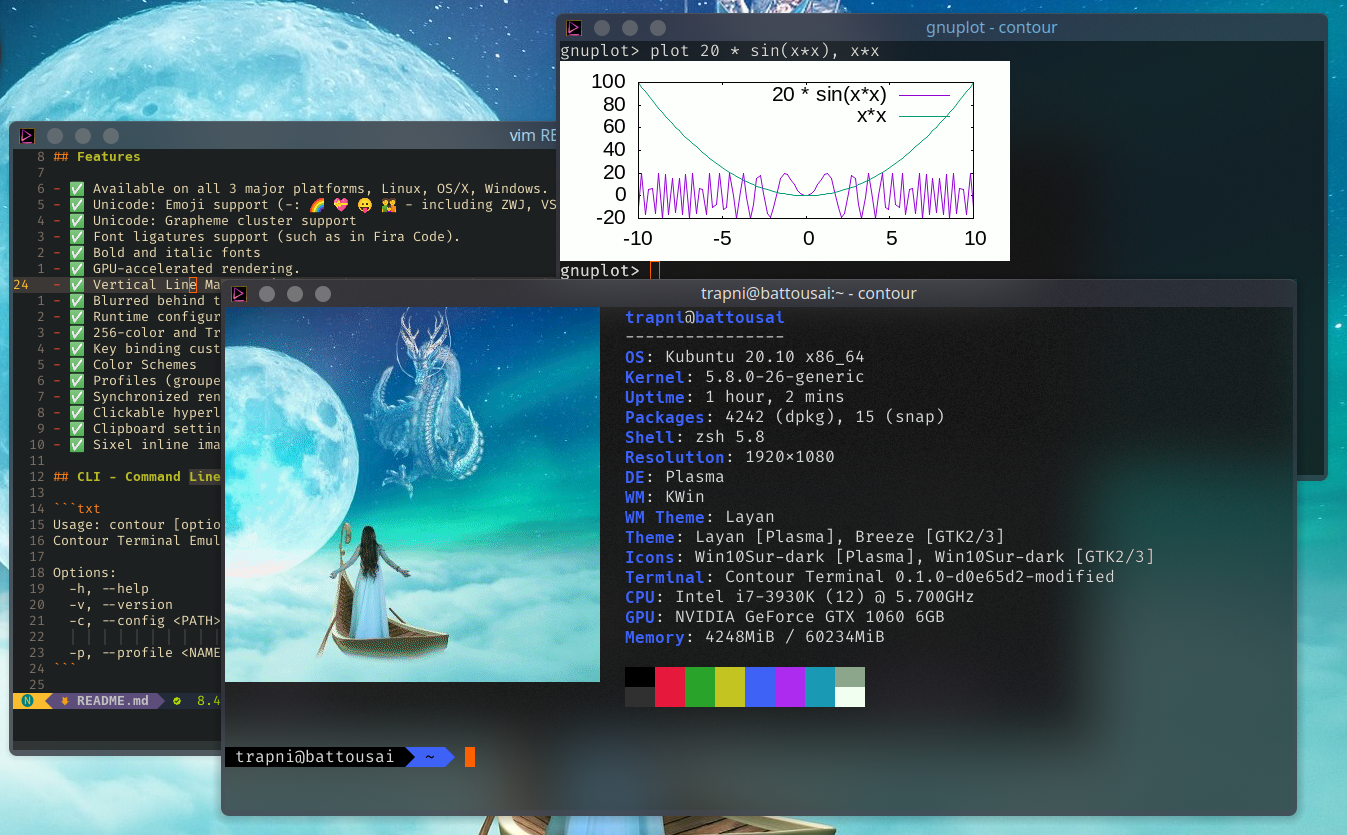Screen dimensions: 1347x835
Task: Click the README.md filename in the vim status line
Action: [x=112, y=701]
